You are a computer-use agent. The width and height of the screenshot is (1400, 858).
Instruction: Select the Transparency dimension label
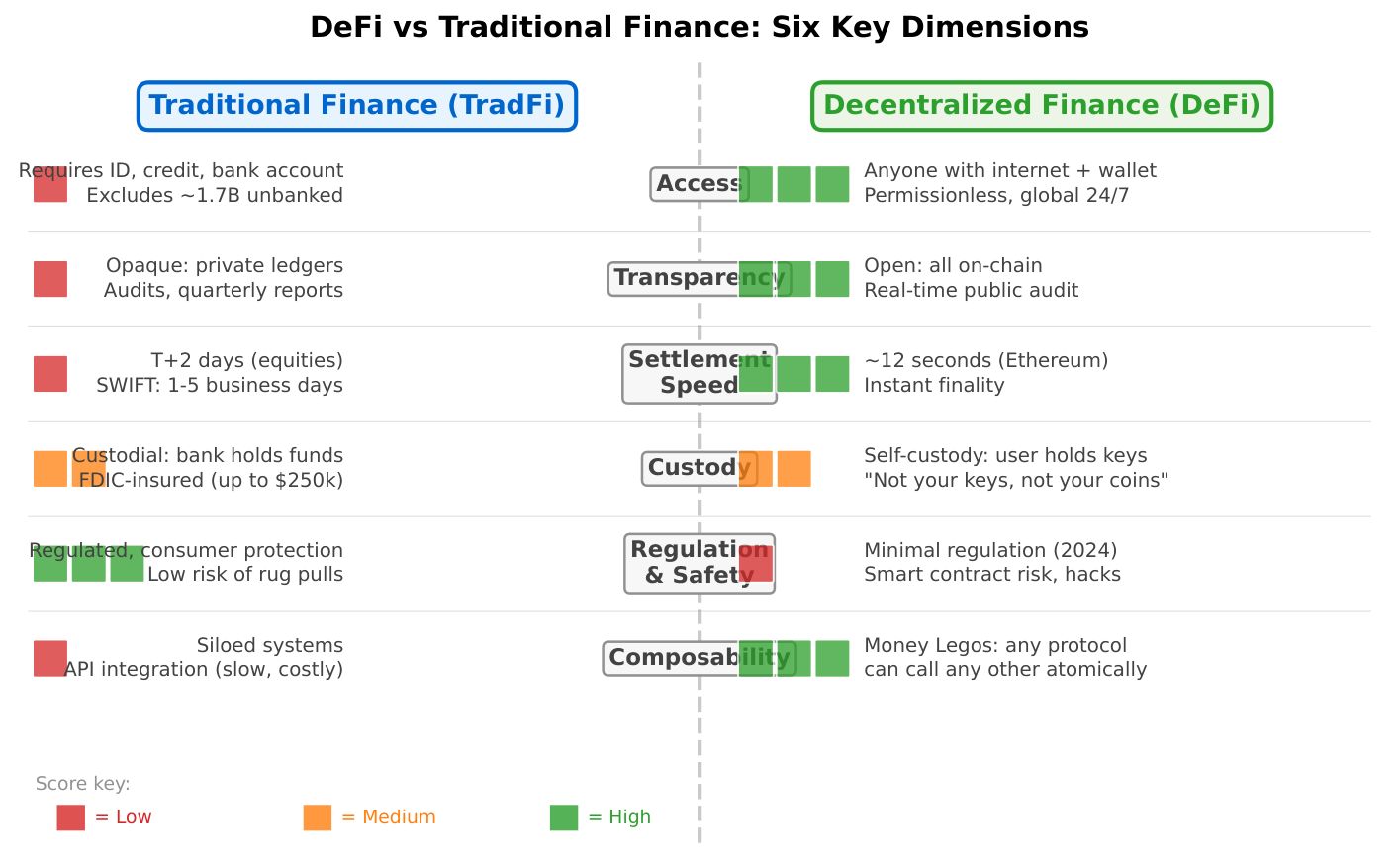[699, 279]
